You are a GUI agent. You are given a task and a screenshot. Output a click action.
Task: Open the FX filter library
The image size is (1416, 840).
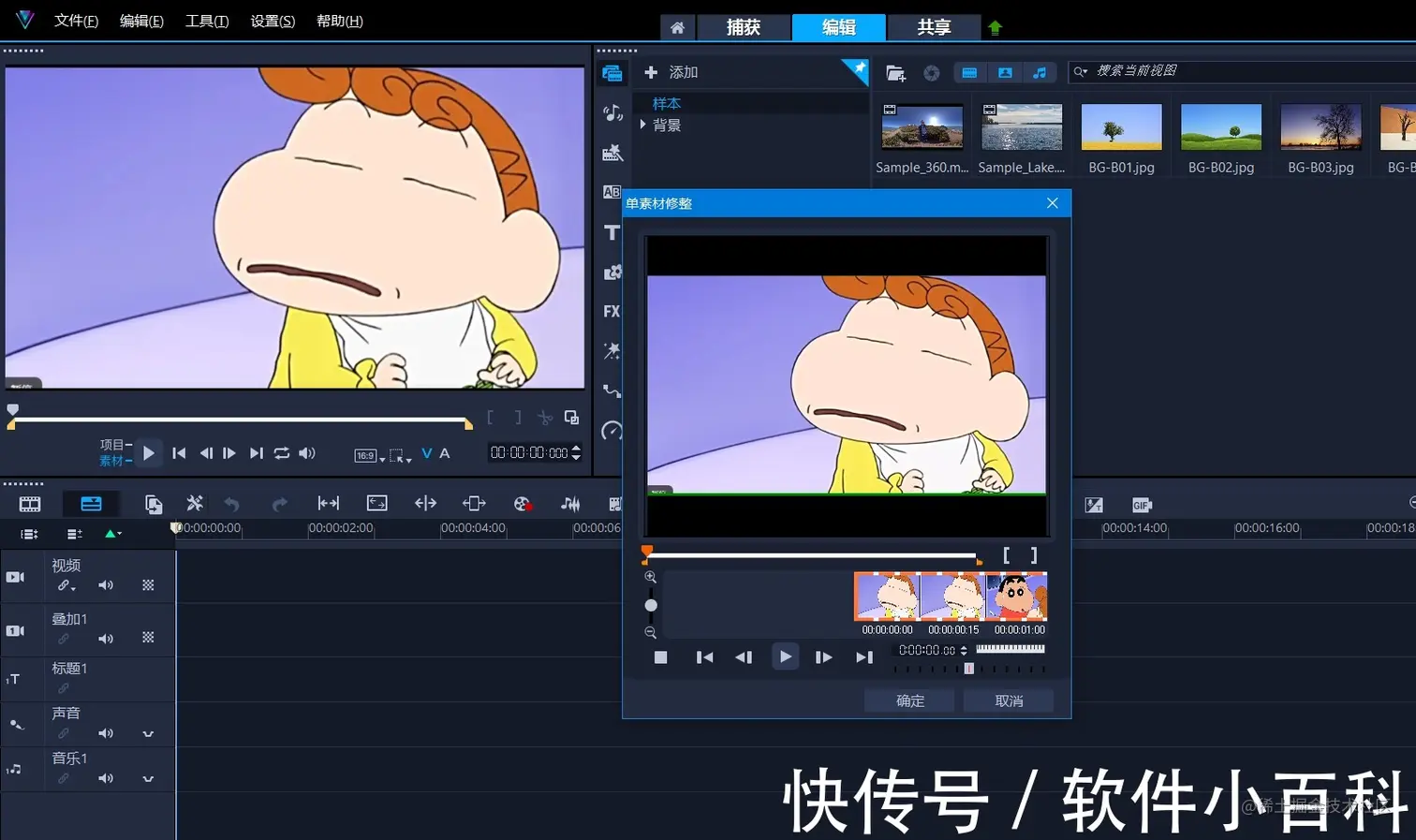point(612,311)
